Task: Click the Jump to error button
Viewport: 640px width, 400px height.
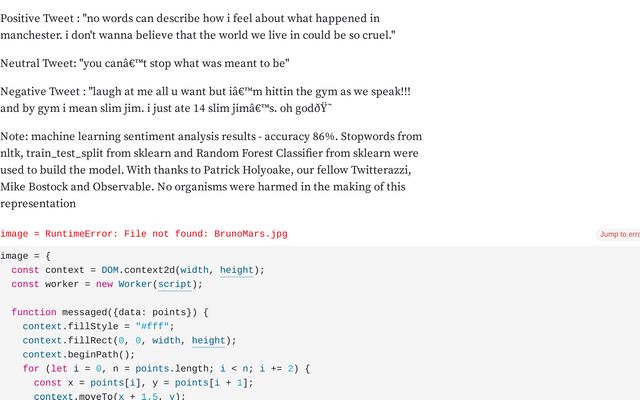Action: click(619, 234)
